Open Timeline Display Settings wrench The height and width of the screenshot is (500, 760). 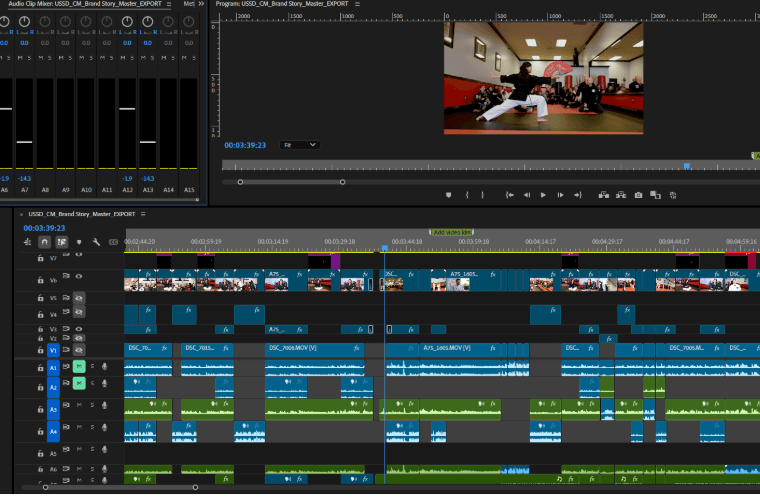[x=96, y=242]
